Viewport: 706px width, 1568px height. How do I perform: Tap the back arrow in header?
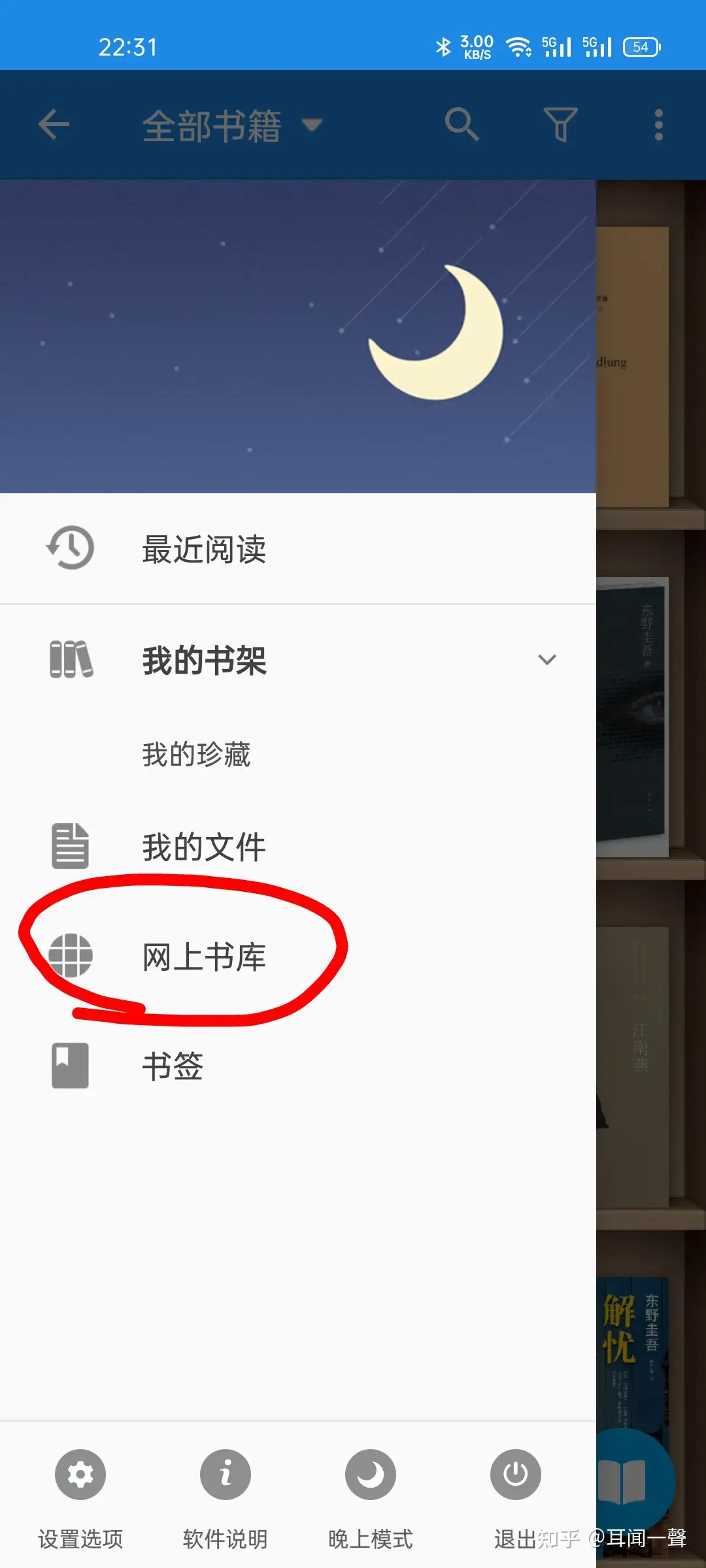point(54,124)
